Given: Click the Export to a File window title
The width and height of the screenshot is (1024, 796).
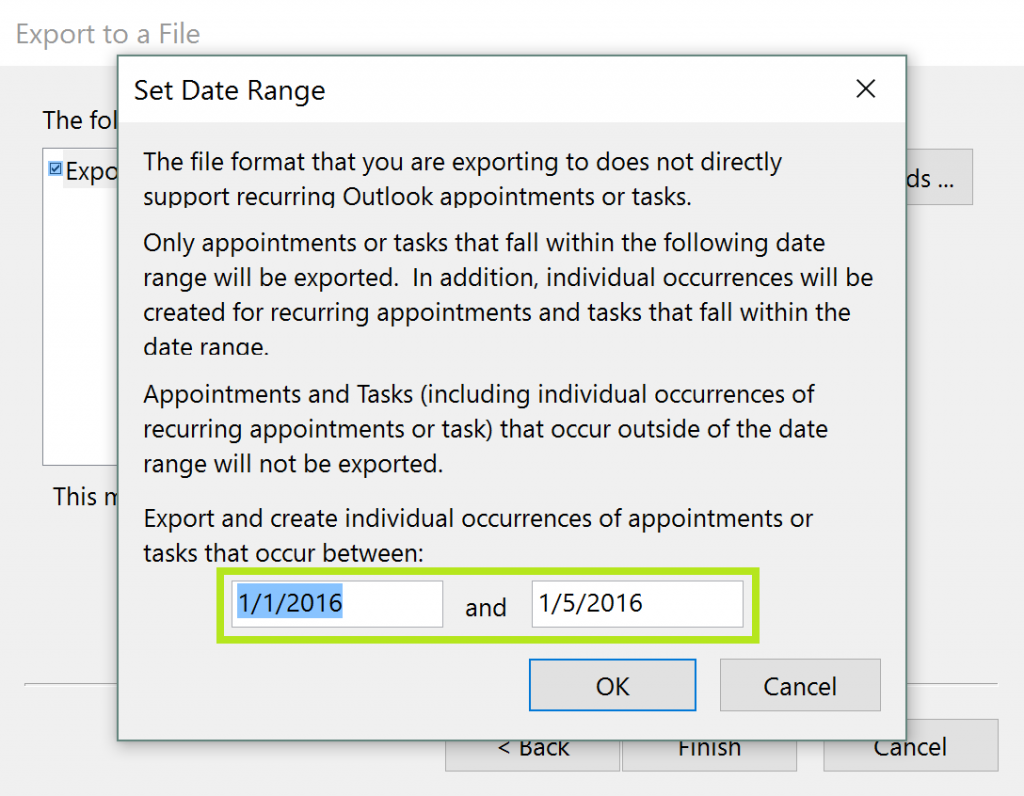Looking at the screenshot, I should [x=108, y=34].
